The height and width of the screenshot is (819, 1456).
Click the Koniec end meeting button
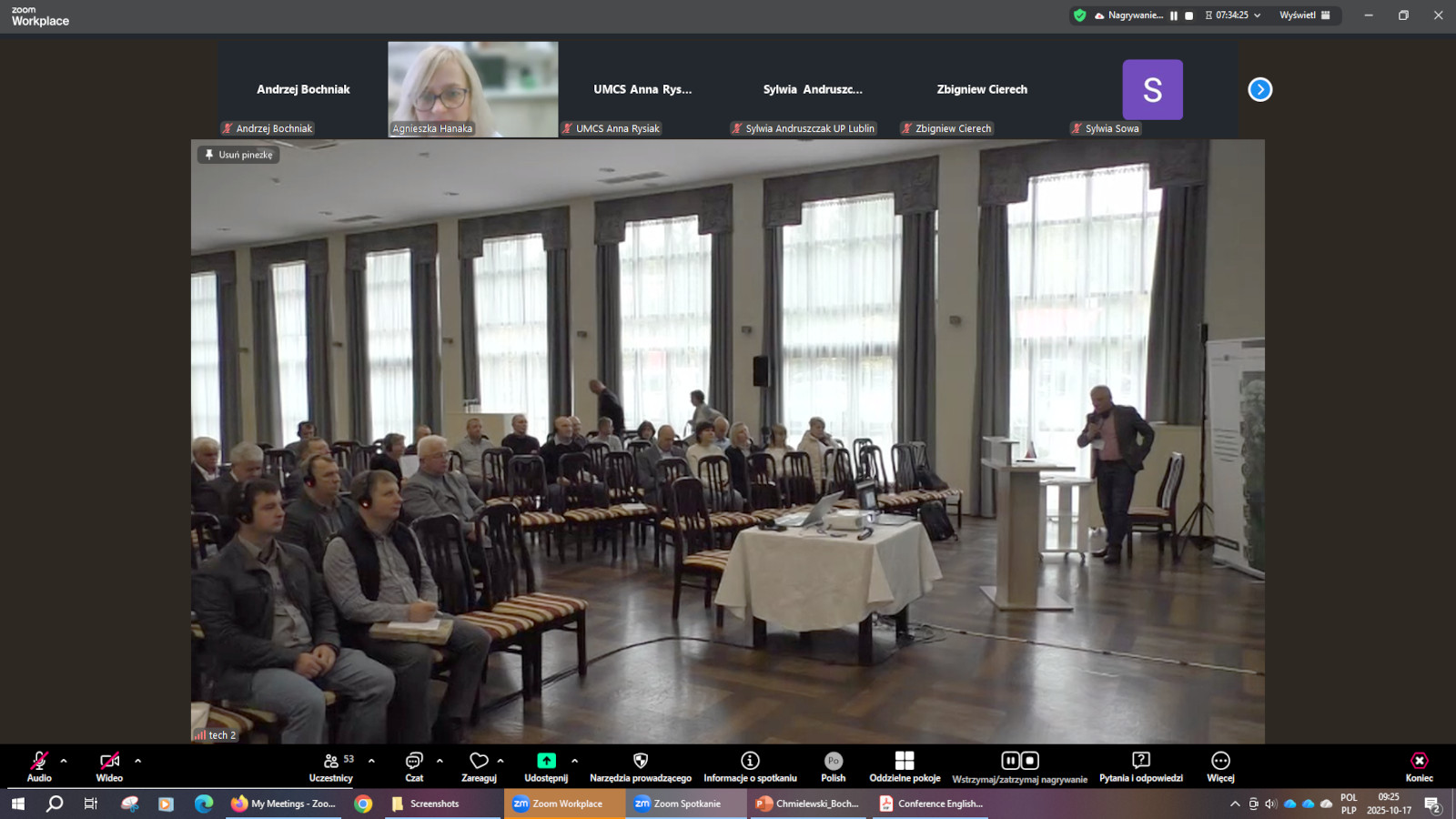coord(1419,765)
